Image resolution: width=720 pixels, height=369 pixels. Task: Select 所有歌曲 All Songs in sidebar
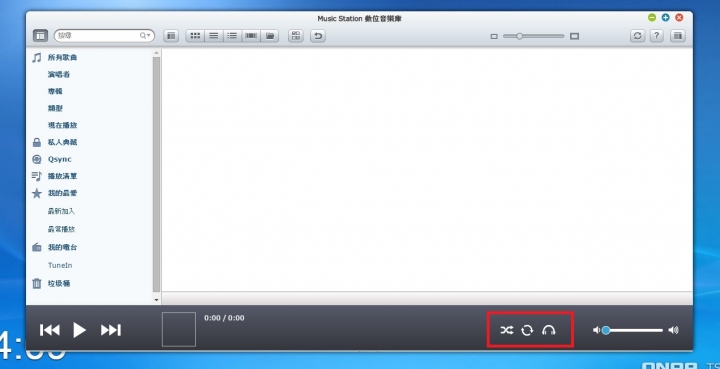(62, 57)
